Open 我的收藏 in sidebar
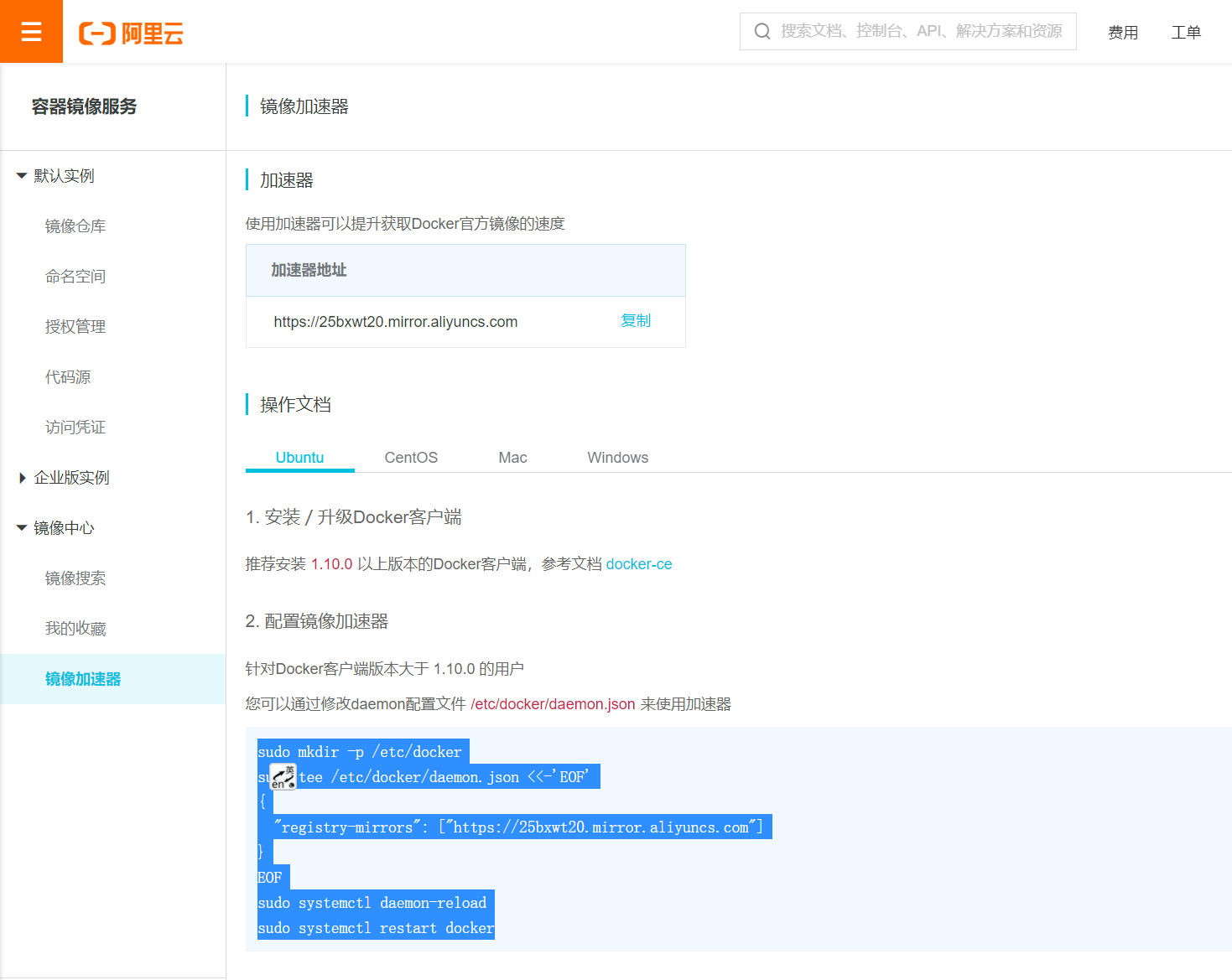Viewport: 1232px width, 980px height. point(75,629)
